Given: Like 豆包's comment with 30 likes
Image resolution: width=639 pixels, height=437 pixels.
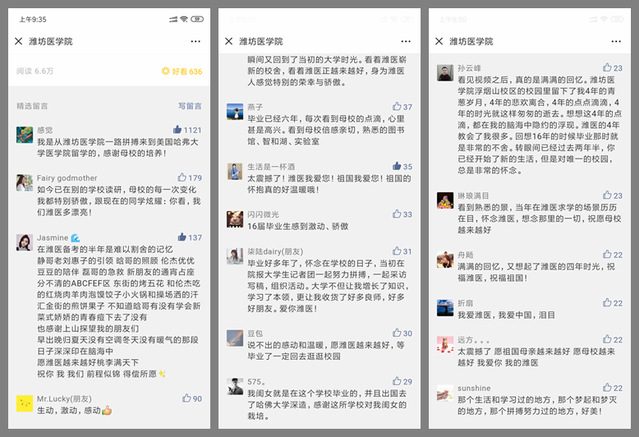Looking at the screenshot, I should (395, 333).
